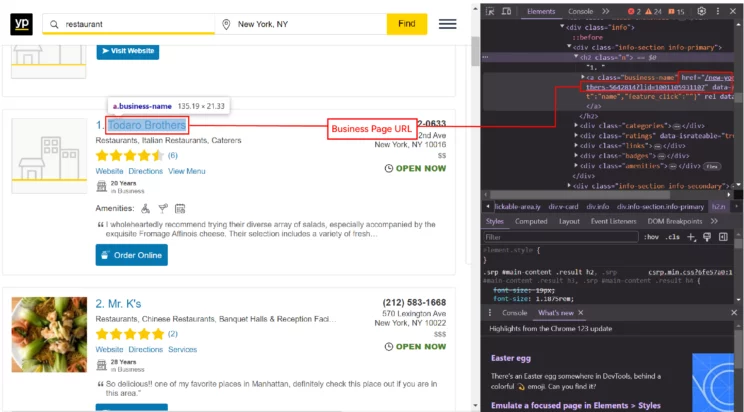Toggle the :hov element state button

pyautogui.click(x=651, y=237)
